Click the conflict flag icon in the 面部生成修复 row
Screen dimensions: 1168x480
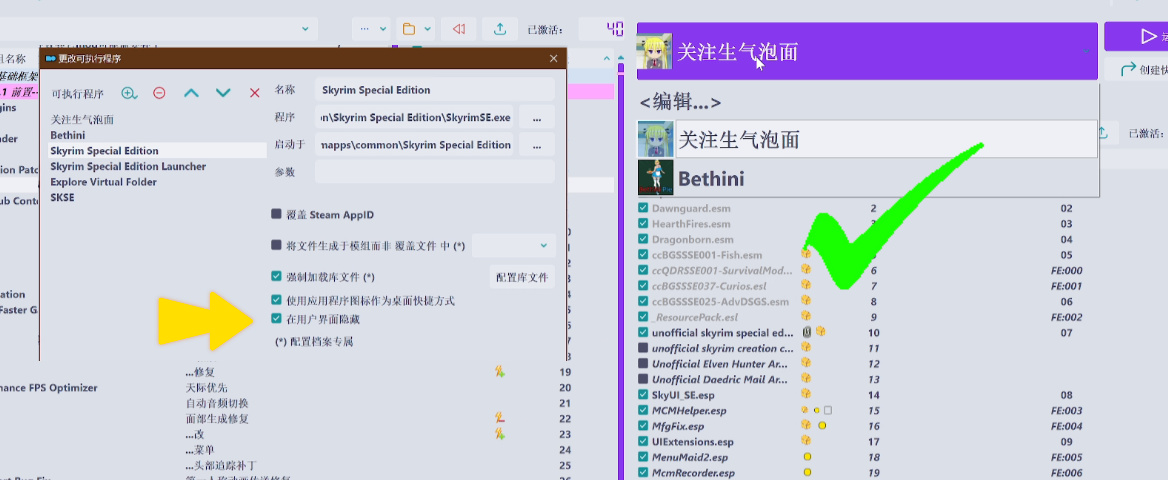coord(501,417)
